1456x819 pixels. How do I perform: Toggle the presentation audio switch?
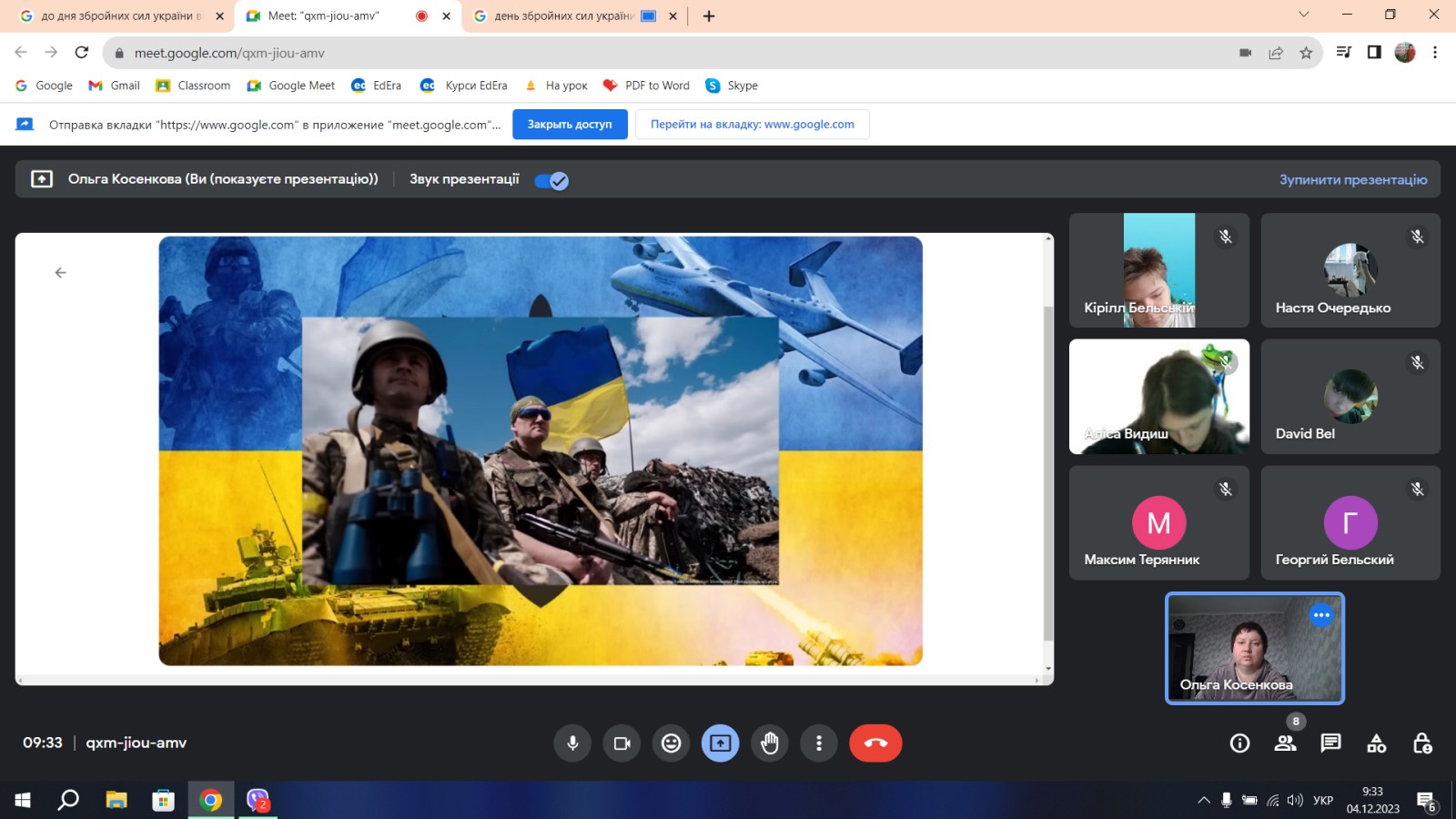551,180
